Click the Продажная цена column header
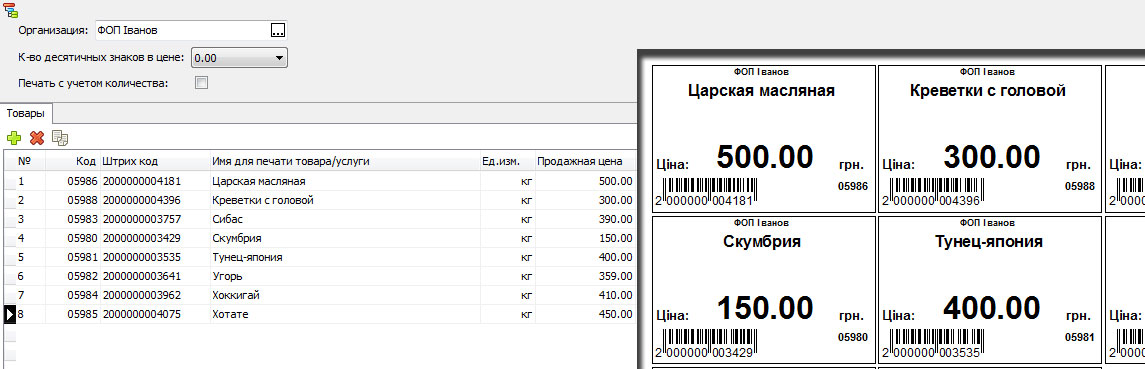1145x369 pixels. point(586,161)
